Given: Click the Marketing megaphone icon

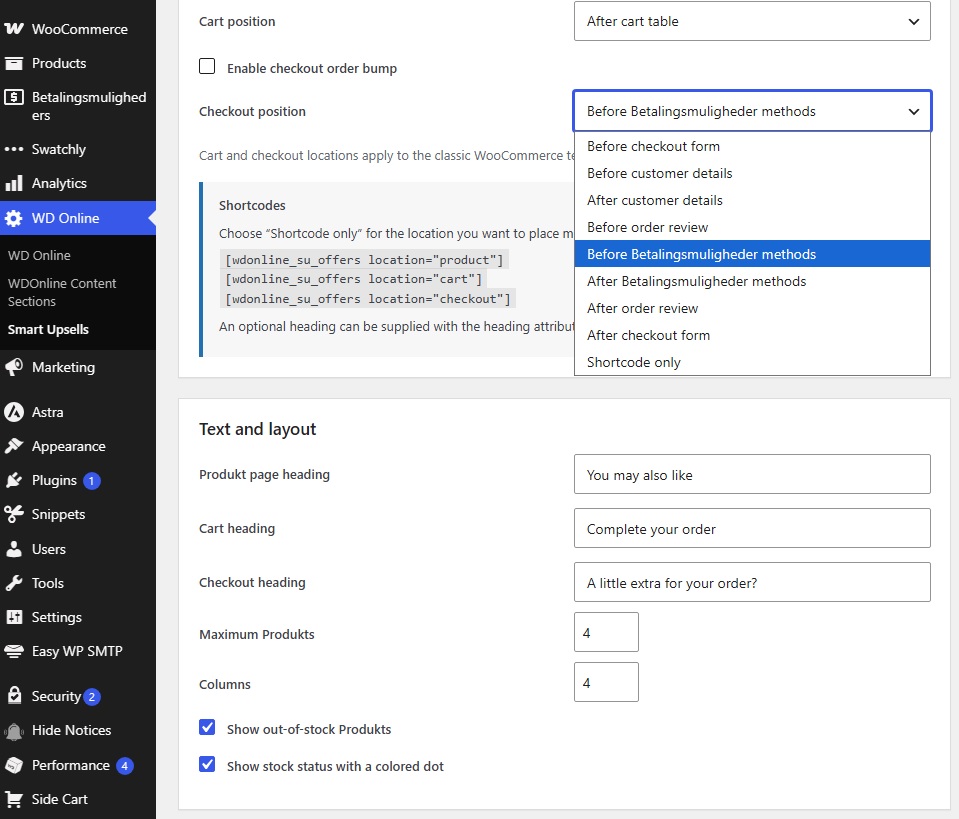Looking at the screenshot, I should point(13,367).
